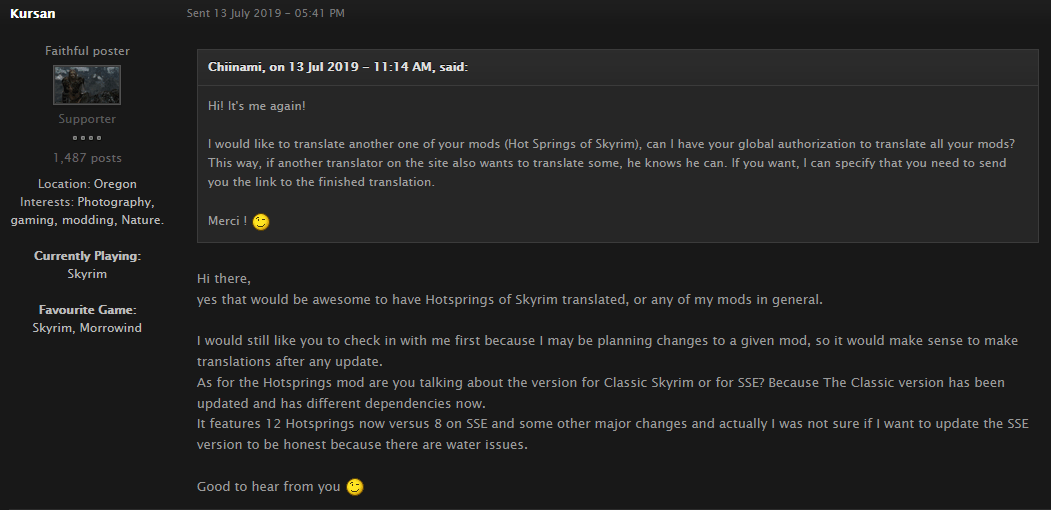Click the "Location: Oregon" profile field
This screenshot has height=510, width=1051.
tap(87, 184)
